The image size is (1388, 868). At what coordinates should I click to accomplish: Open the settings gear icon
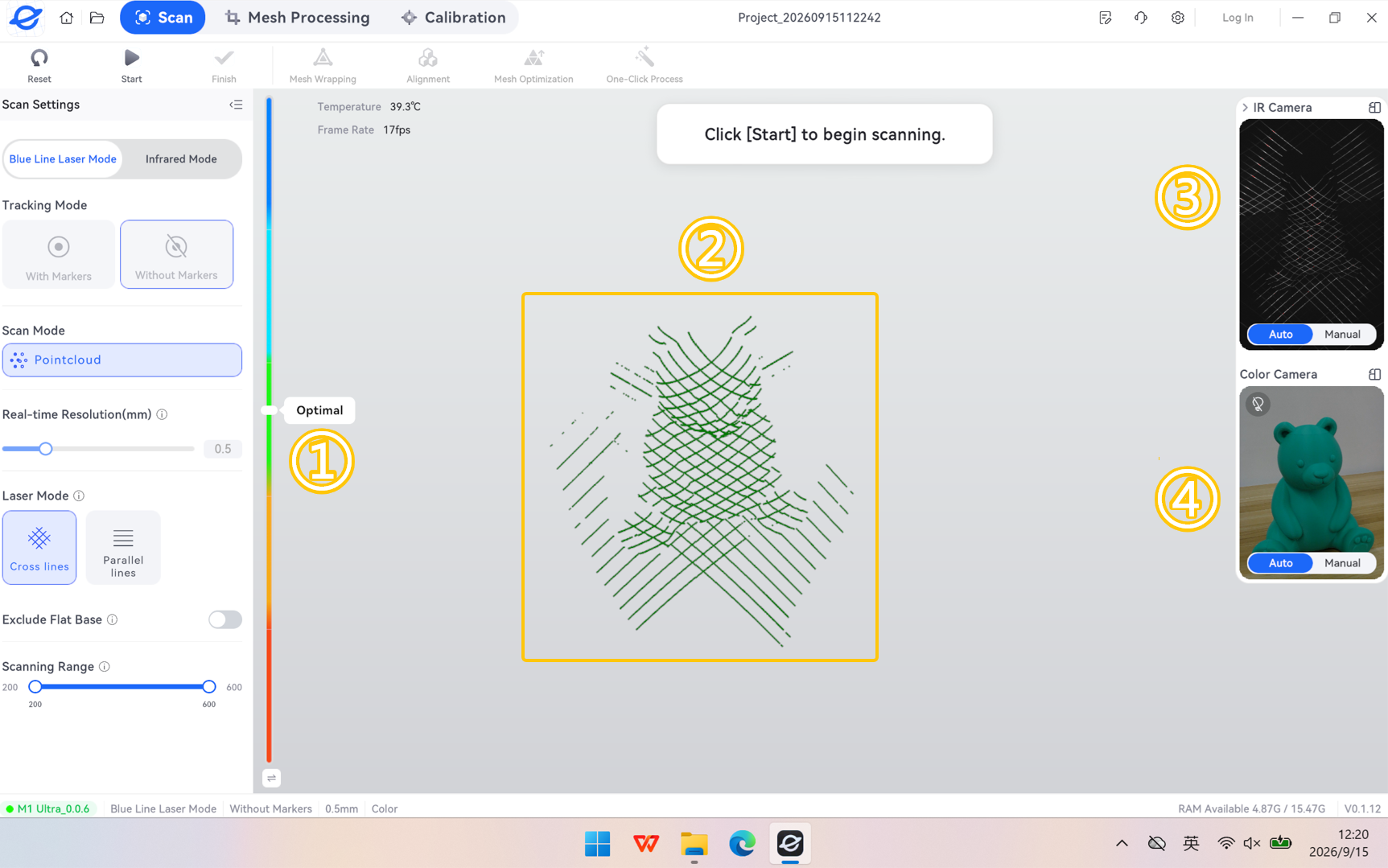pyautogui.click(x=1177, y=18)
